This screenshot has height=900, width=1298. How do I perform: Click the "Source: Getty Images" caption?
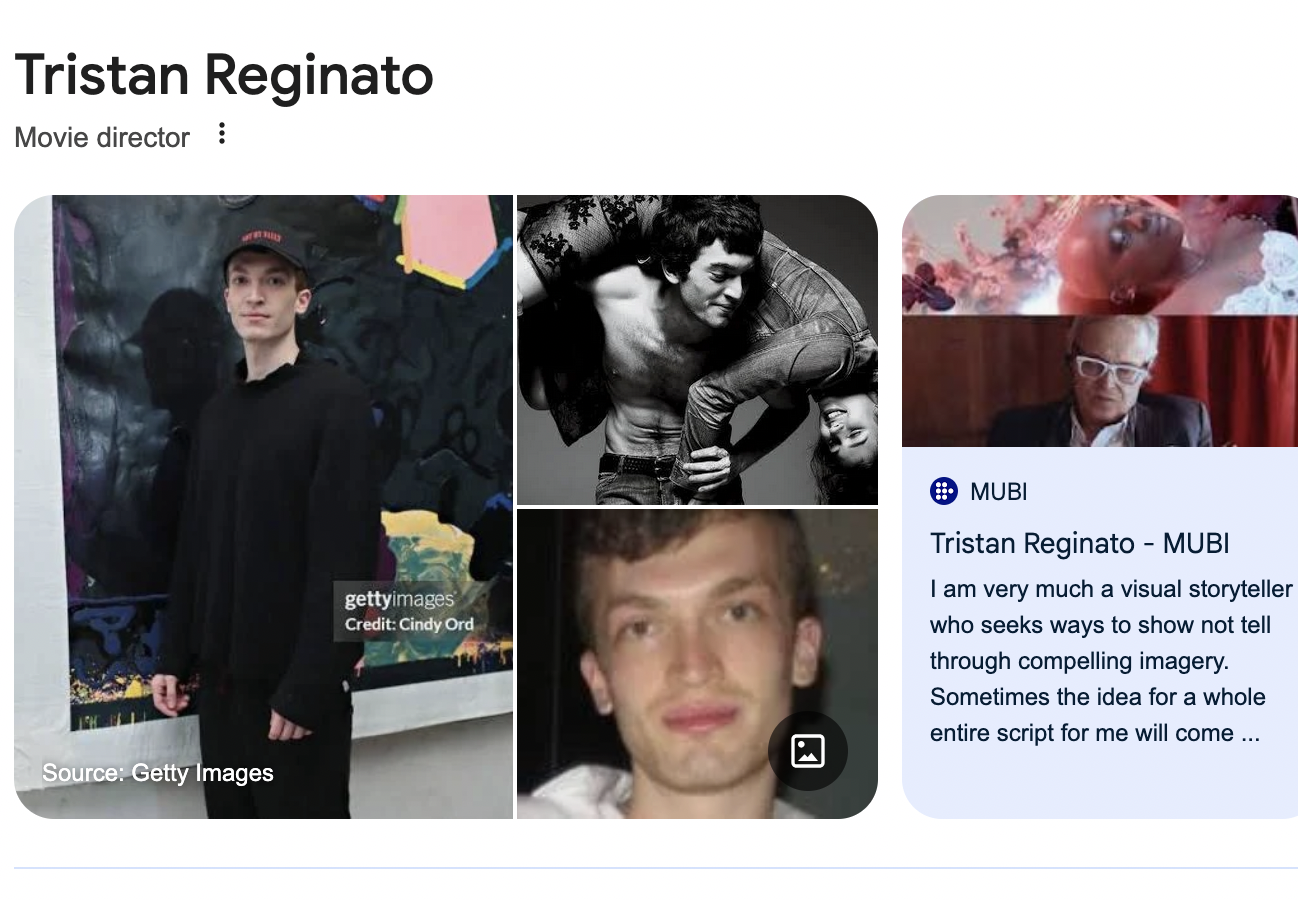158,773
